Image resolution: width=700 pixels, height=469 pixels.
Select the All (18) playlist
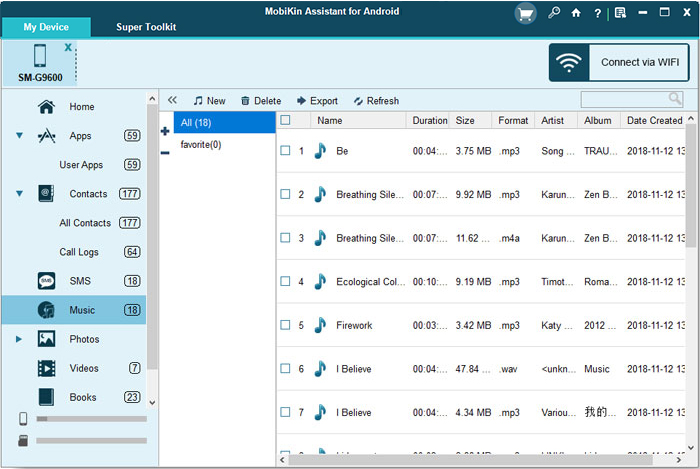point(225,123)
